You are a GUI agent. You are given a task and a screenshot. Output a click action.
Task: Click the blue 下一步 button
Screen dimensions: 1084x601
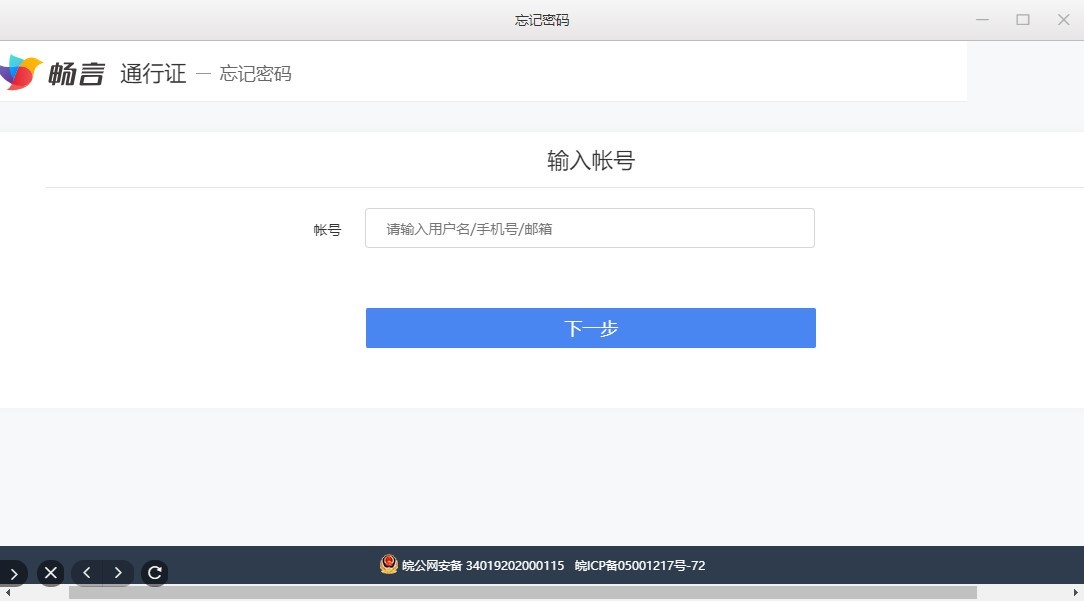coord(590,328)
